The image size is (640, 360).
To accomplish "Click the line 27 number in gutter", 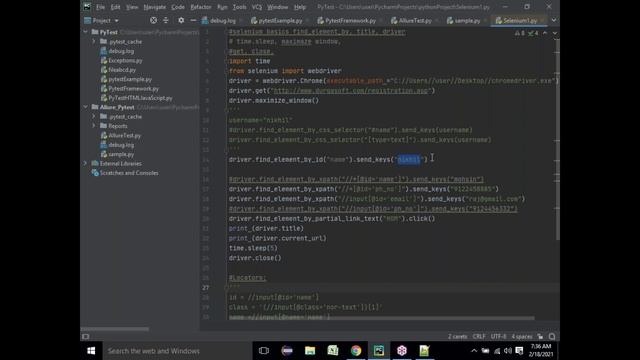I will [206, 288].
